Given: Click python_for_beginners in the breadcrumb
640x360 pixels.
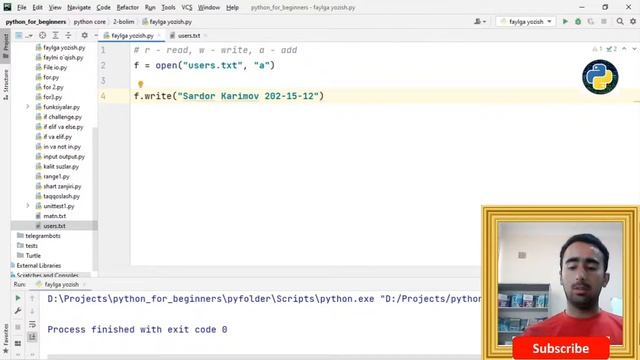Looking at the screenshot, I should pyautogui.click(x=36, y=22).
